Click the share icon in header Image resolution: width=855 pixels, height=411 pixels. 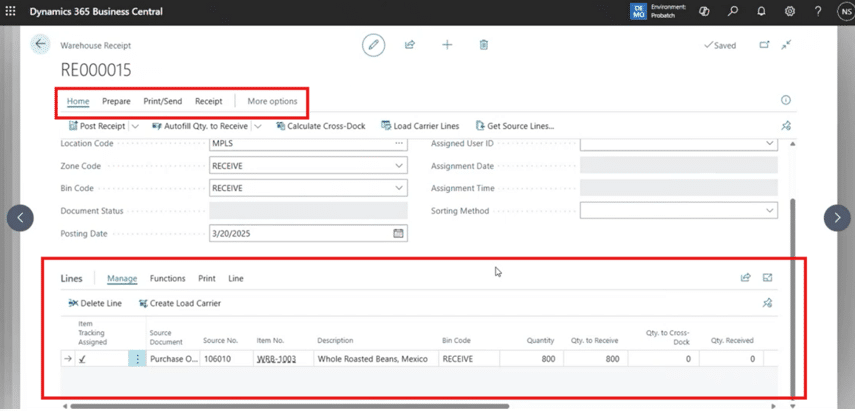(x=410, y=45)
